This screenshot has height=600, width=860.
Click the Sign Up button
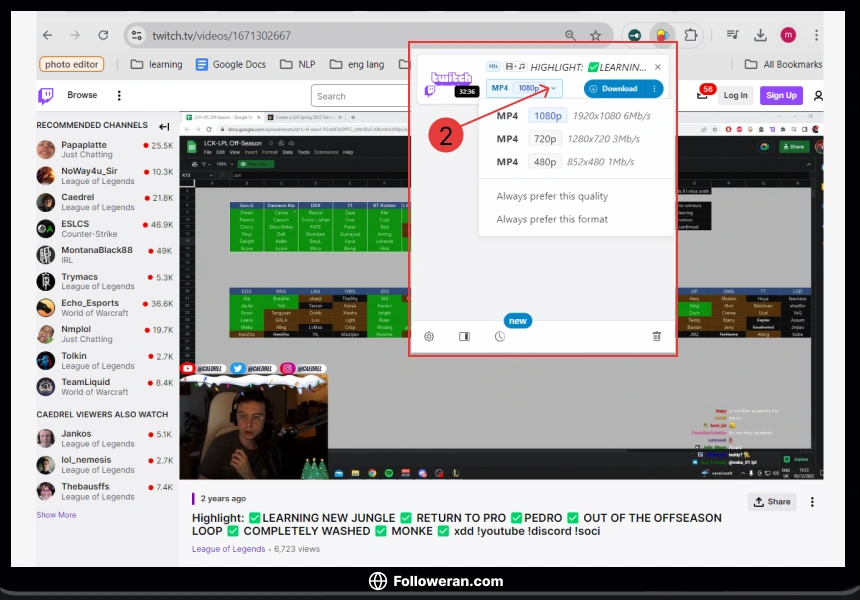click(780, 96)
